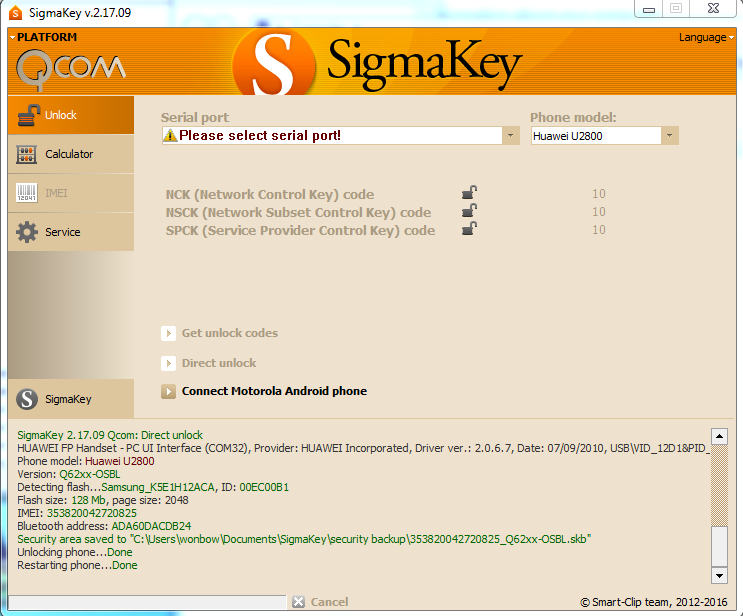
Task: Click the 'Unlocking phone...Done' log line
Action: tap(75, 552)
